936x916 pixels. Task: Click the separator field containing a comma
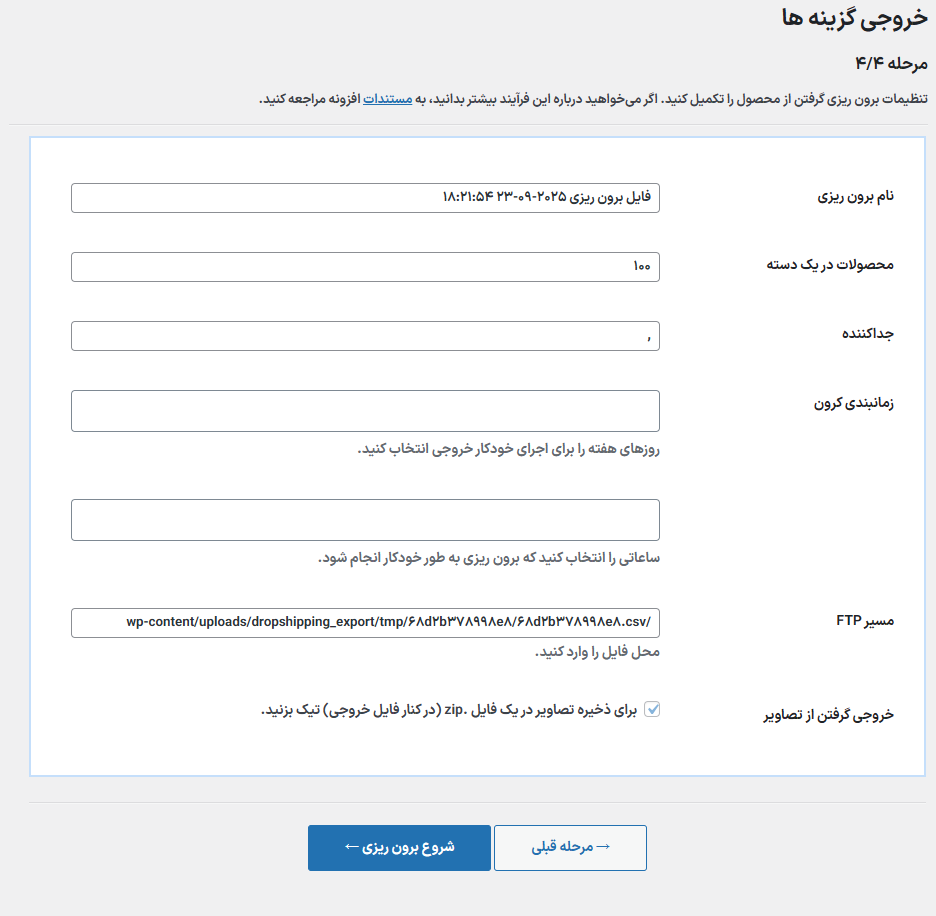pyautogui.click(x=365, y=336)
